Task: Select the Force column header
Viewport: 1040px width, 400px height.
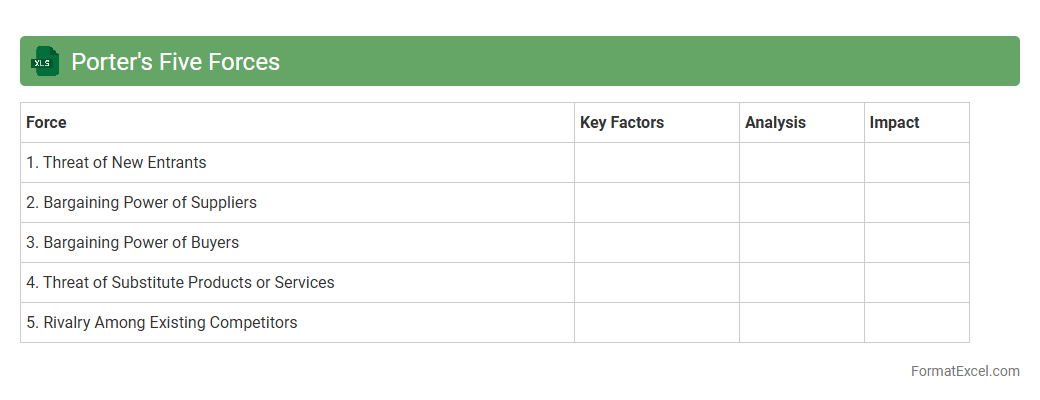Action: click(x=47, y=123)
